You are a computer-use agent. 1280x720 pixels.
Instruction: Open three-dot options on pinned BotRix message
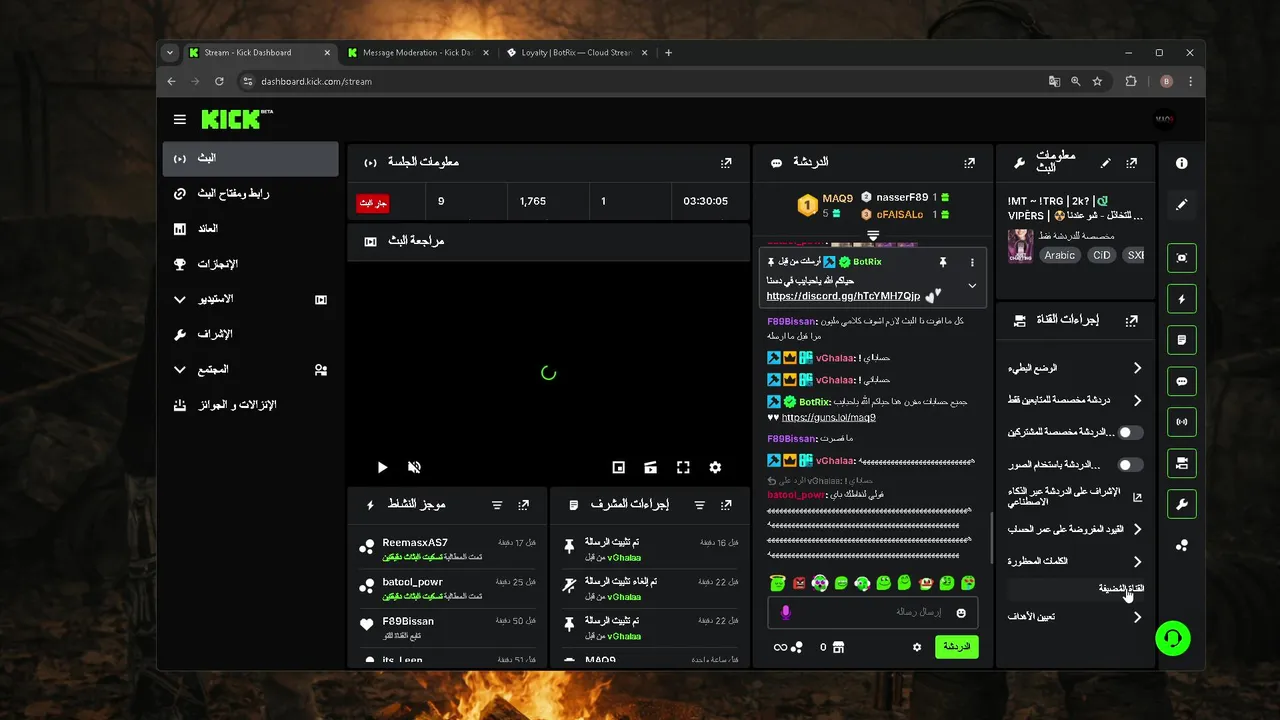972,262
